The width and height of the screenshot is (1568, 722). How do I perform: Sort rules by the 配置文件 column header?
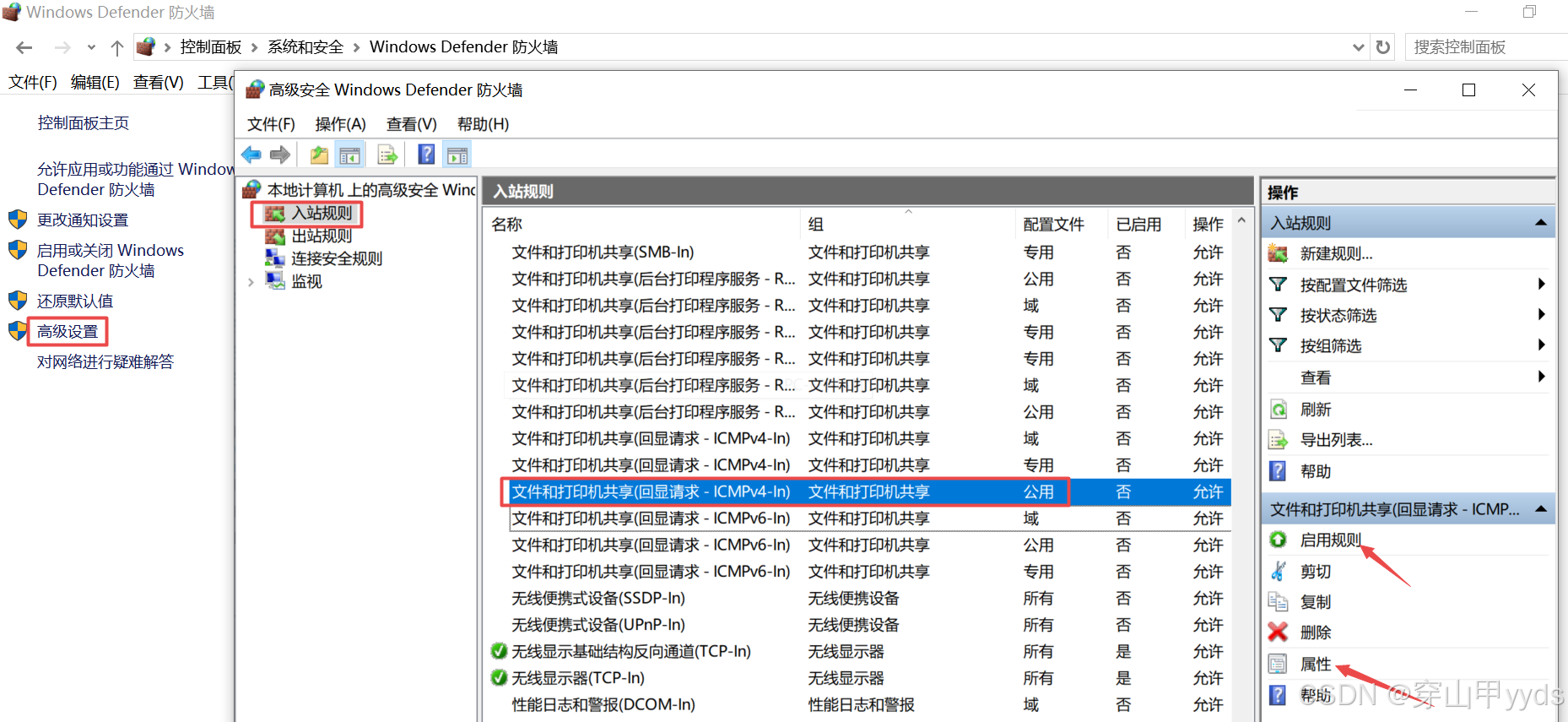1053,224
